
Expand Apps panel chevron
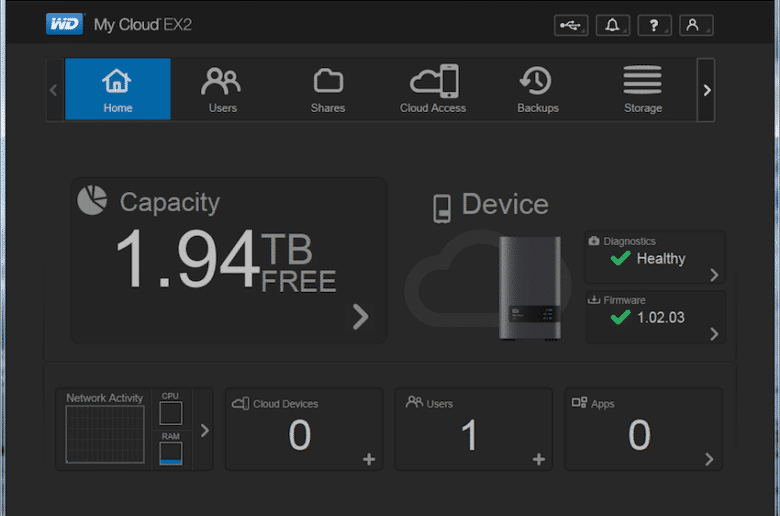click(709, 459)
